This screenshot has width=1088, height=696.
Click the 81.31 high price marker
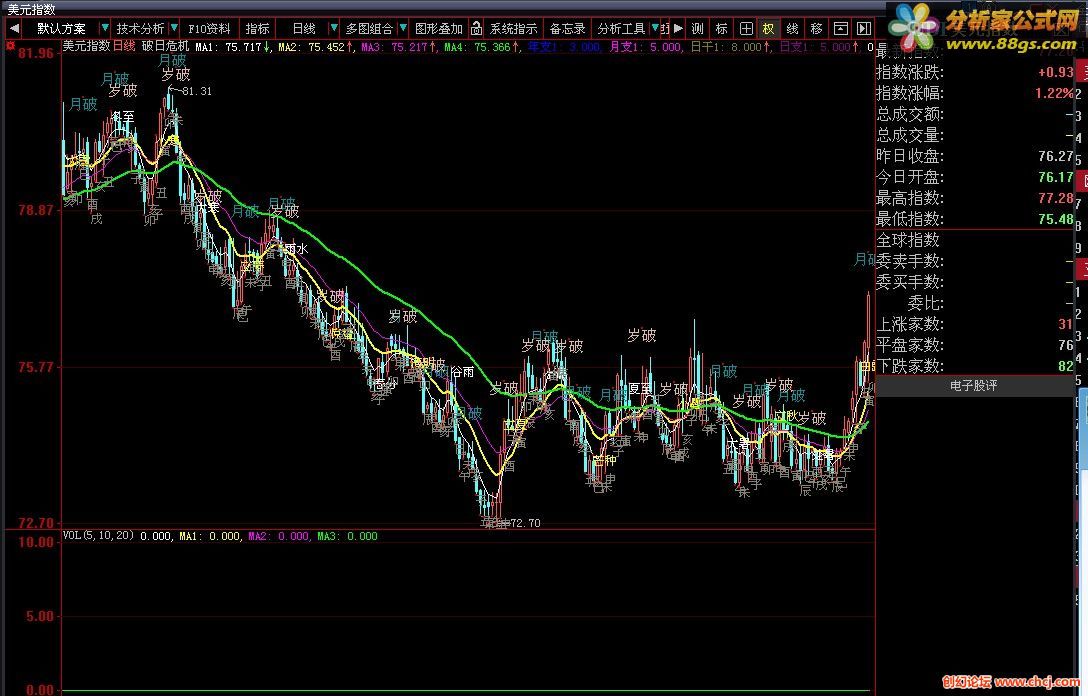tap(197, 91)
